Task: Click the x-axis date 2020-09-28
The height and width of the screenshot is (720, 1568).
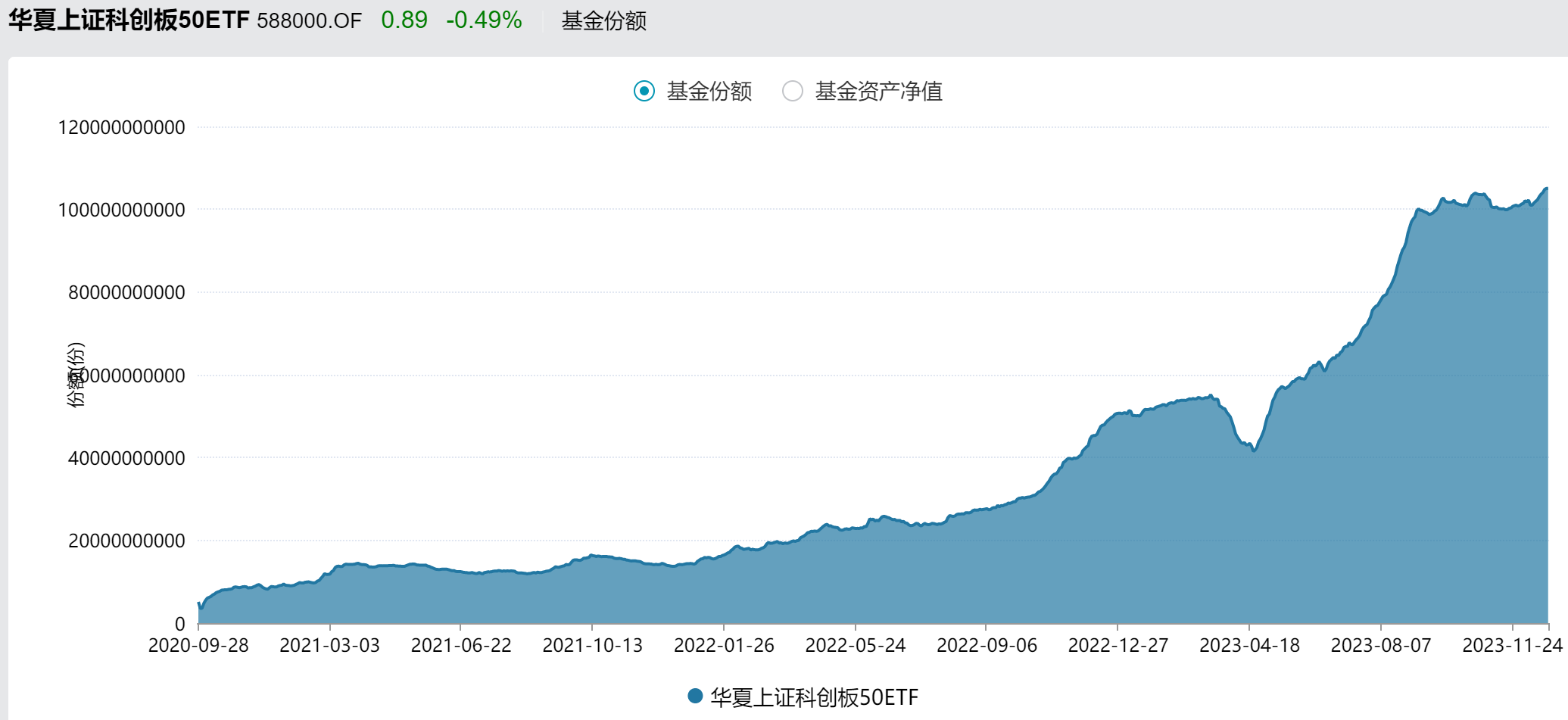Action: [x=198, y=646]
